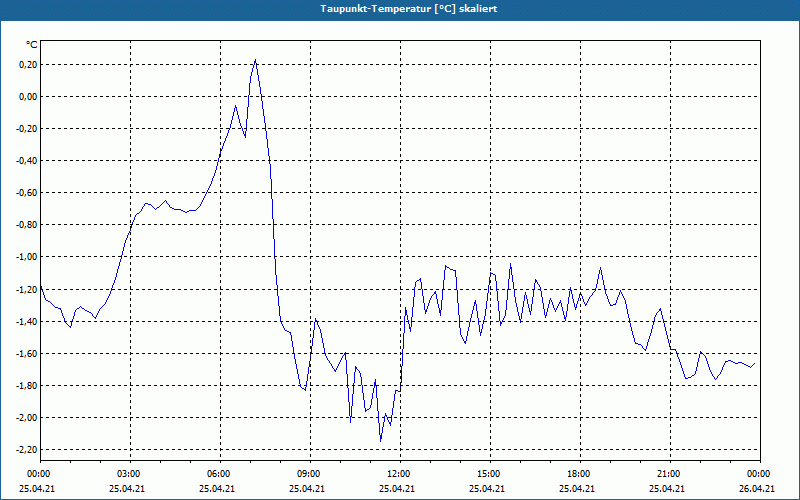The height and width of the screenshot is (500, 800).
Task: Select the -0,20 y-axis value
Action: [x=27, y=129]
